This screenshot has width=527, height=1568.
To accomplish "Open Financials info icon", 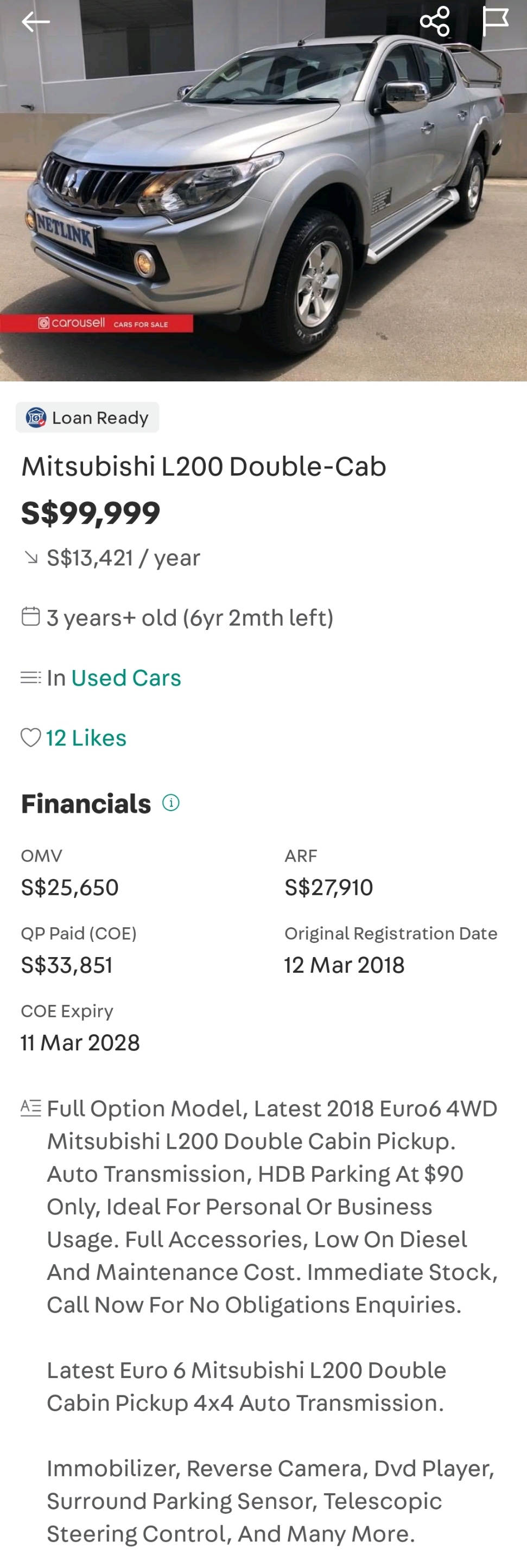I will point(171,803).
